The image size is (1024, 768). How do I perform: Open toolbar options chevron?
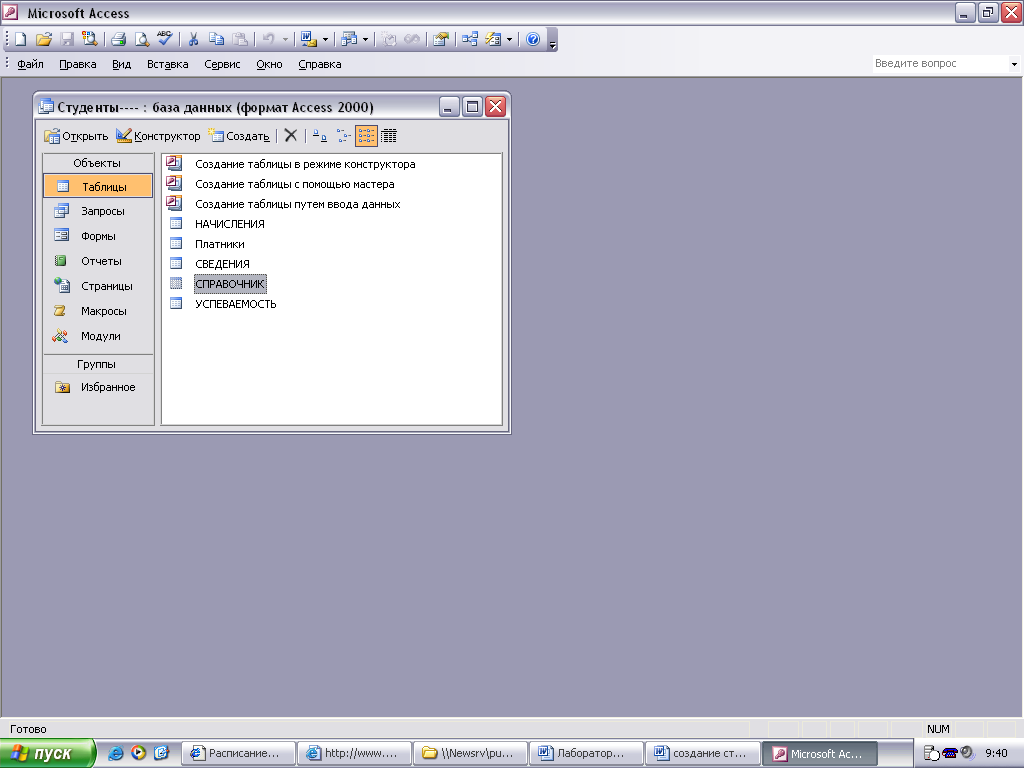coord(552,40)
